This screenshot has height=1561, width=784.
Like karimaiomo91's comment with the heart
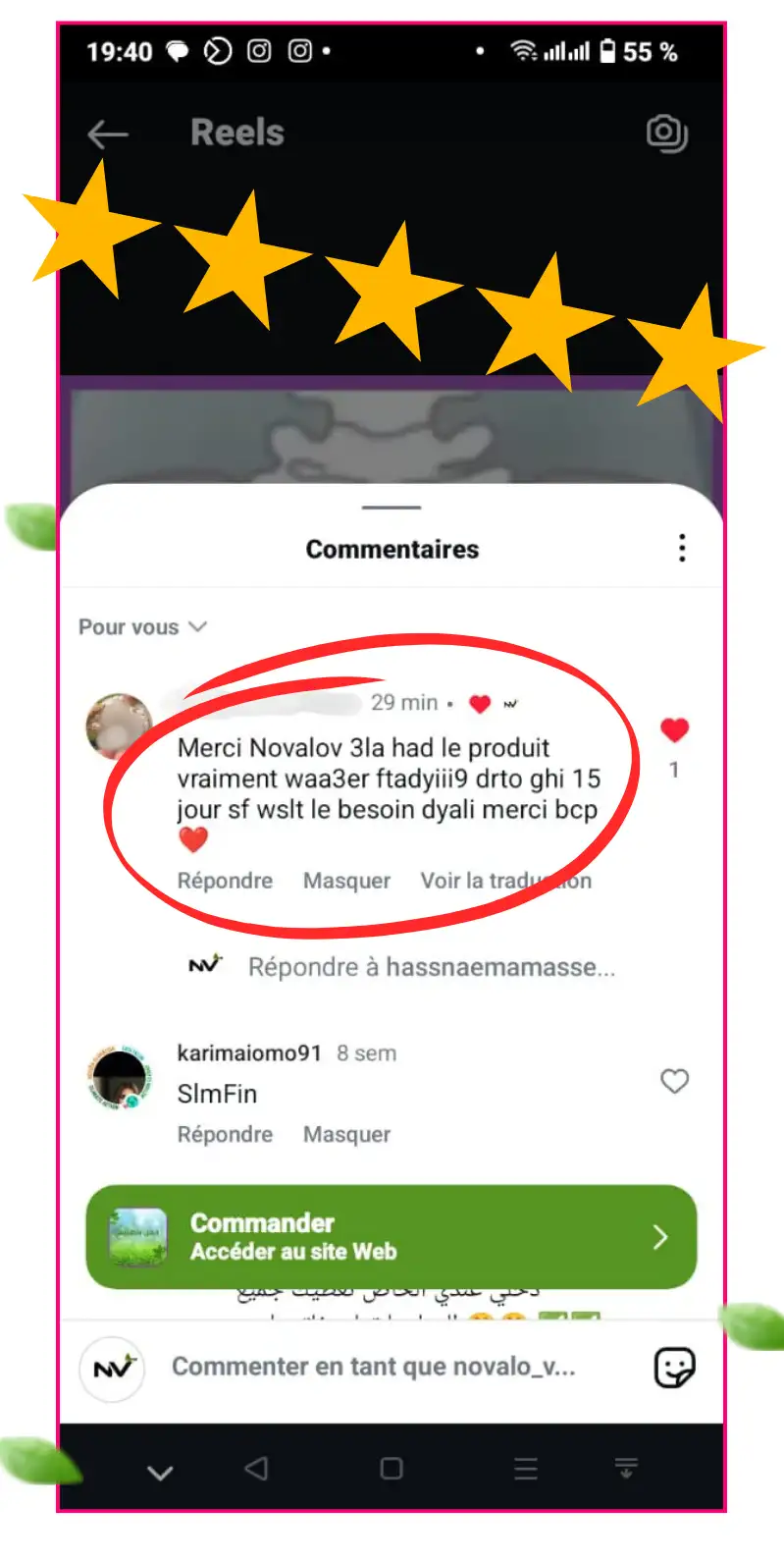674,1082
